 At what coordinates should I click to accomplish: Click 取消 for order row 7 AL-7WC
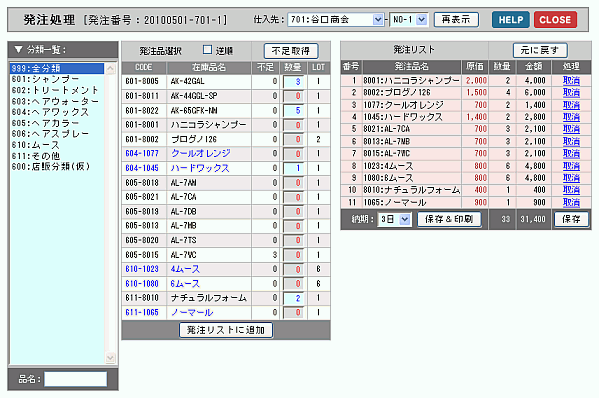coord(571,154)
